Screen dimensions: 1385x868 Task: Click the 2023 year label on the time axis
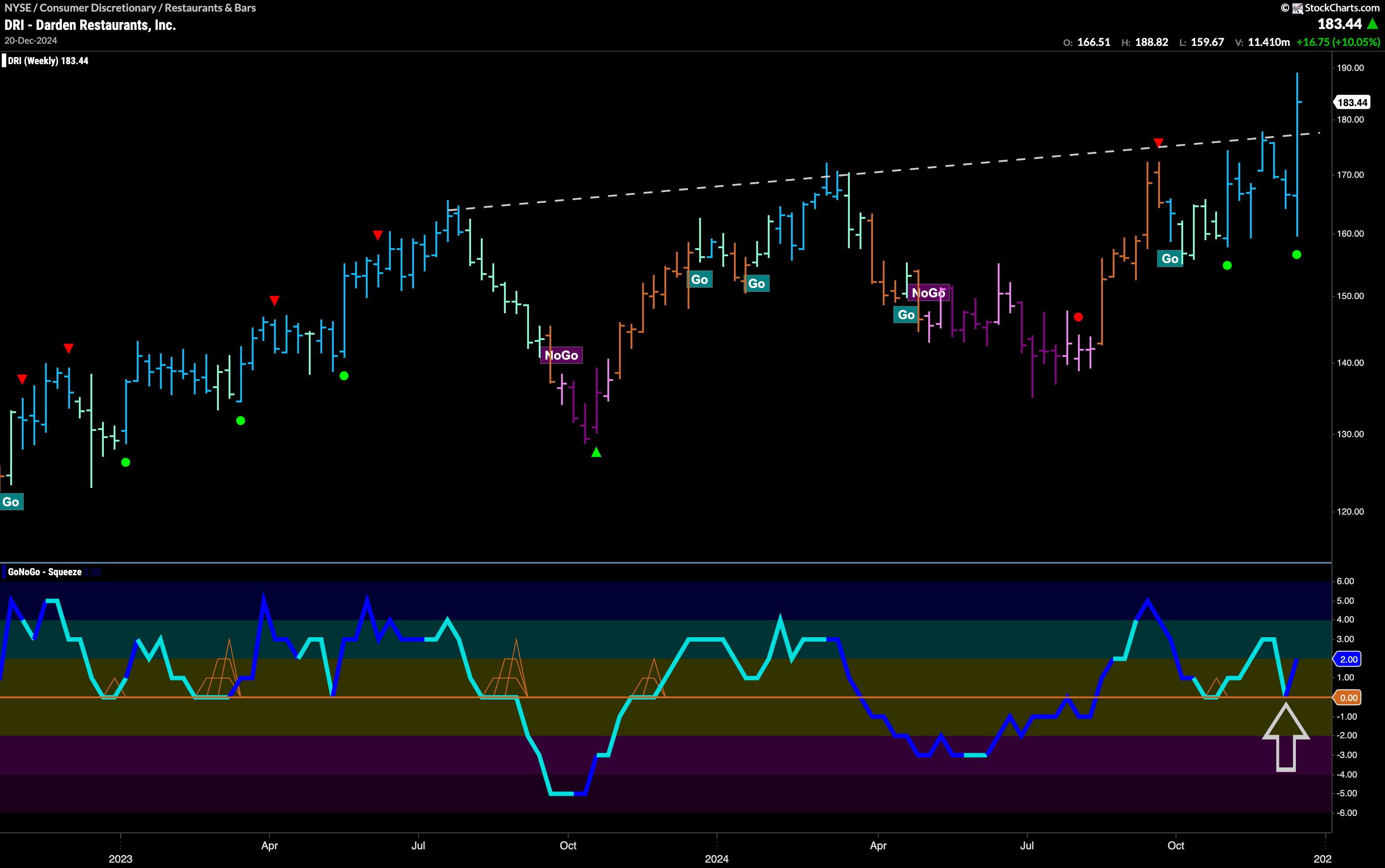pos(120,859)
